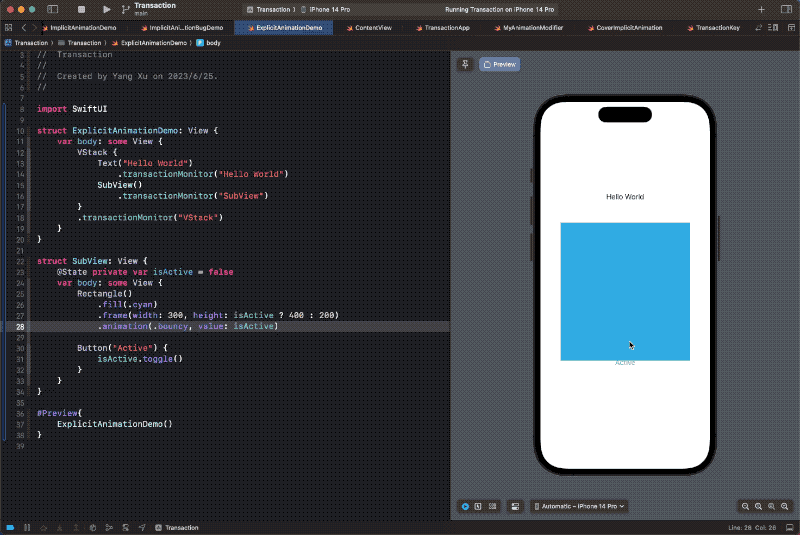Click the Run play button in toolbar

(x=106, y=9)
